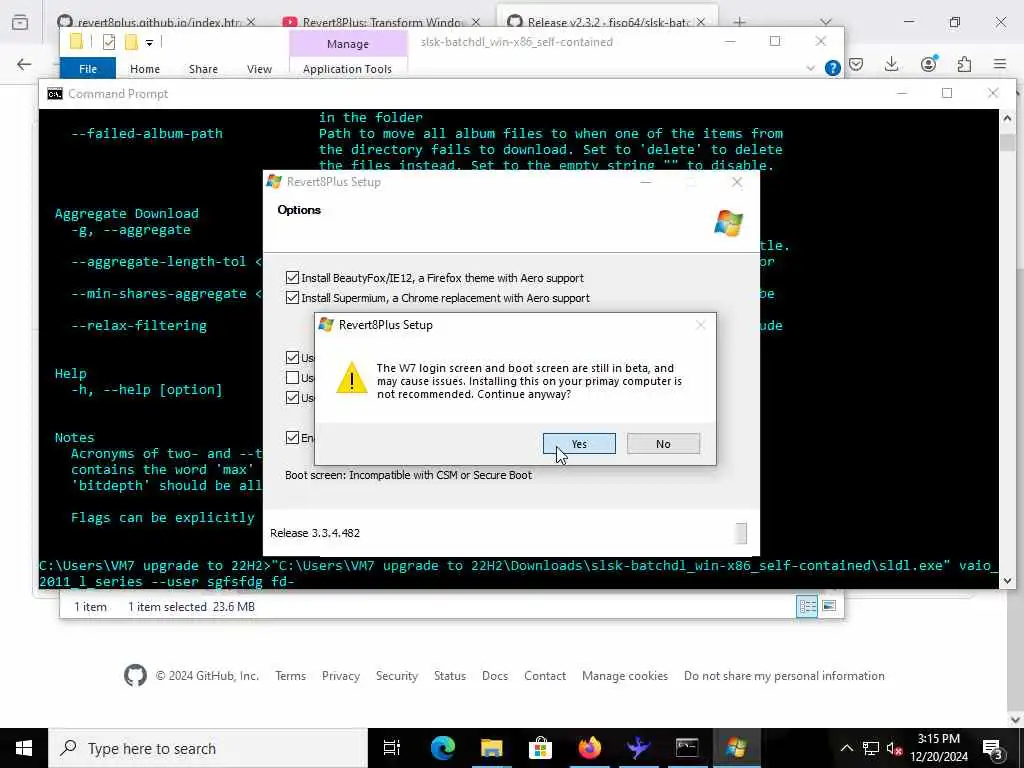1024x768 pixels.
Task: Open Terms link in GitHub footer
Action: [291, 676]
